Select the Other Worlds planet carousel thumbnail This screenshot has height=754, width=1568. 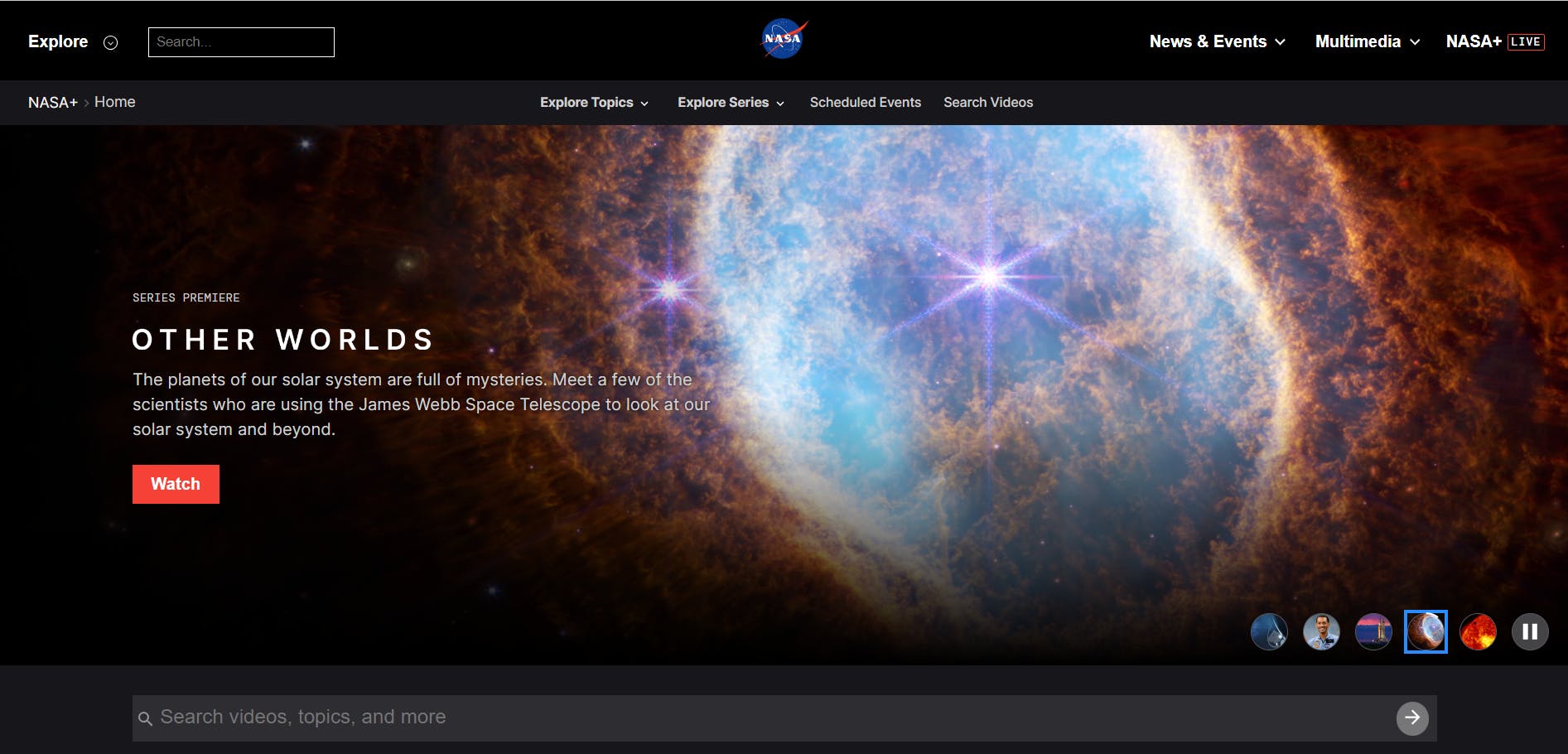[x=1426, y=631]
